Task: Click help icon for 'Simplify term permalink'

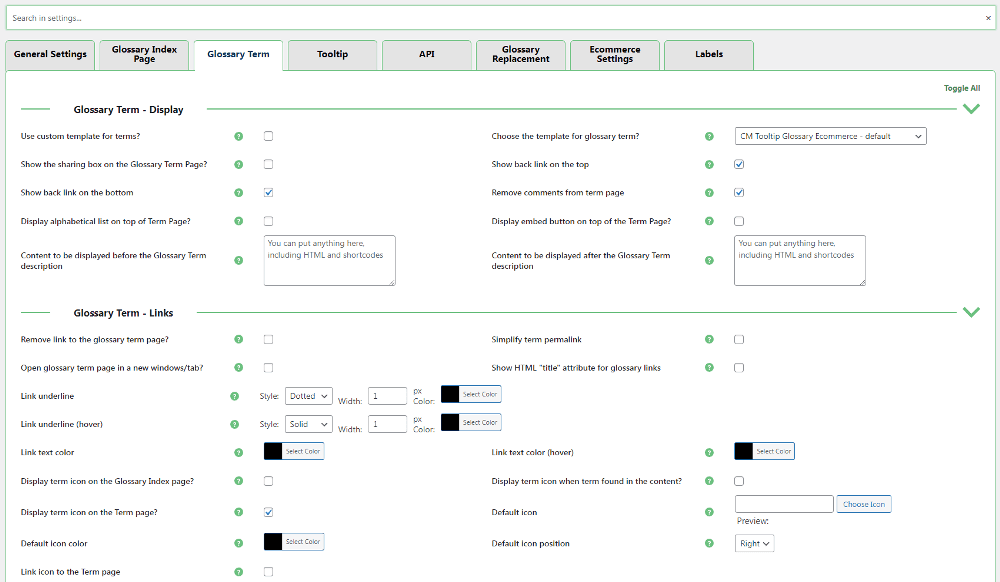Action: tap(709, 340)
